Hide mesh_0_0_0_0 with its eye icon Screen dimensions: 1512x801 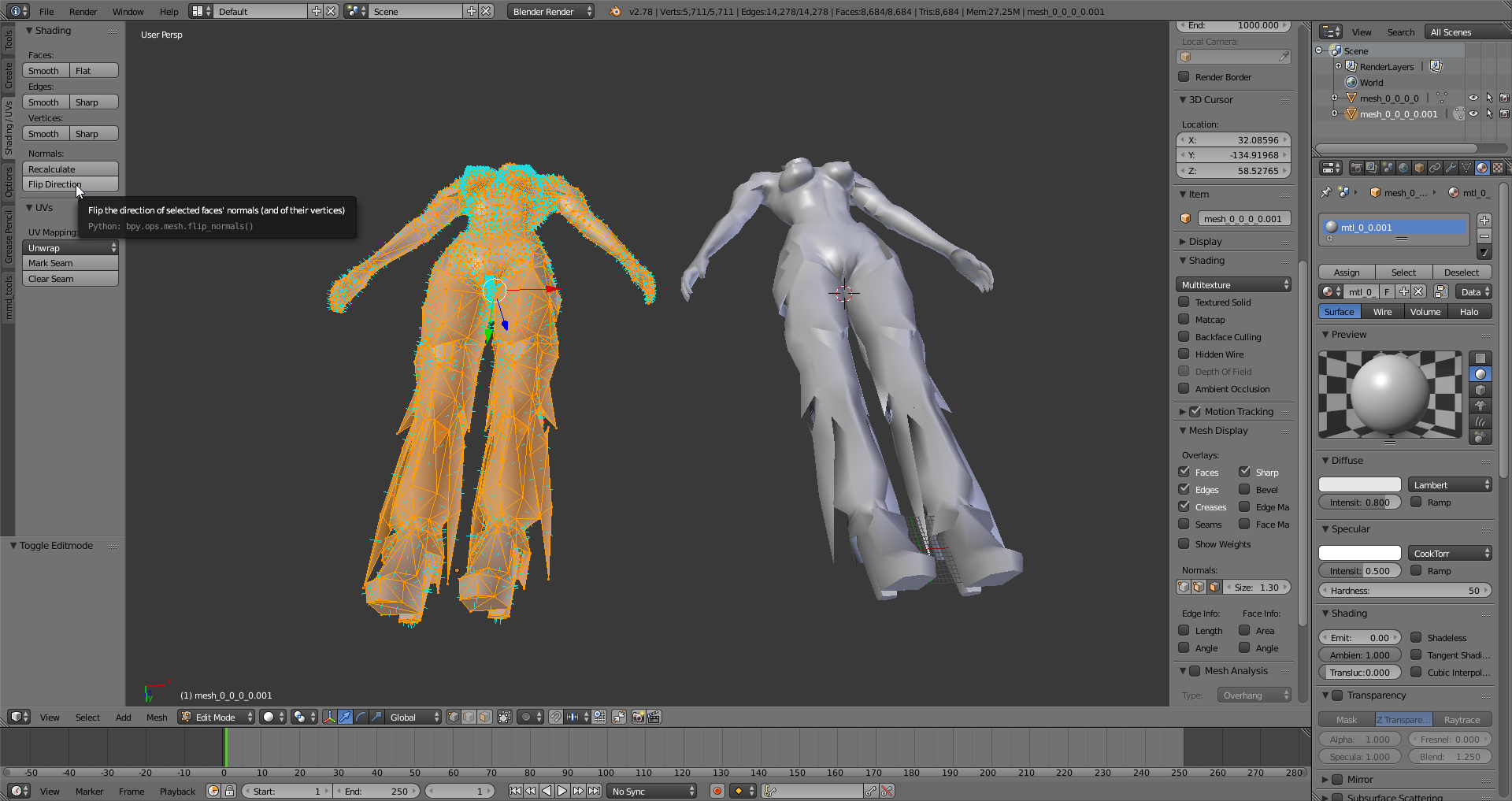click(x=1473, y=98)
